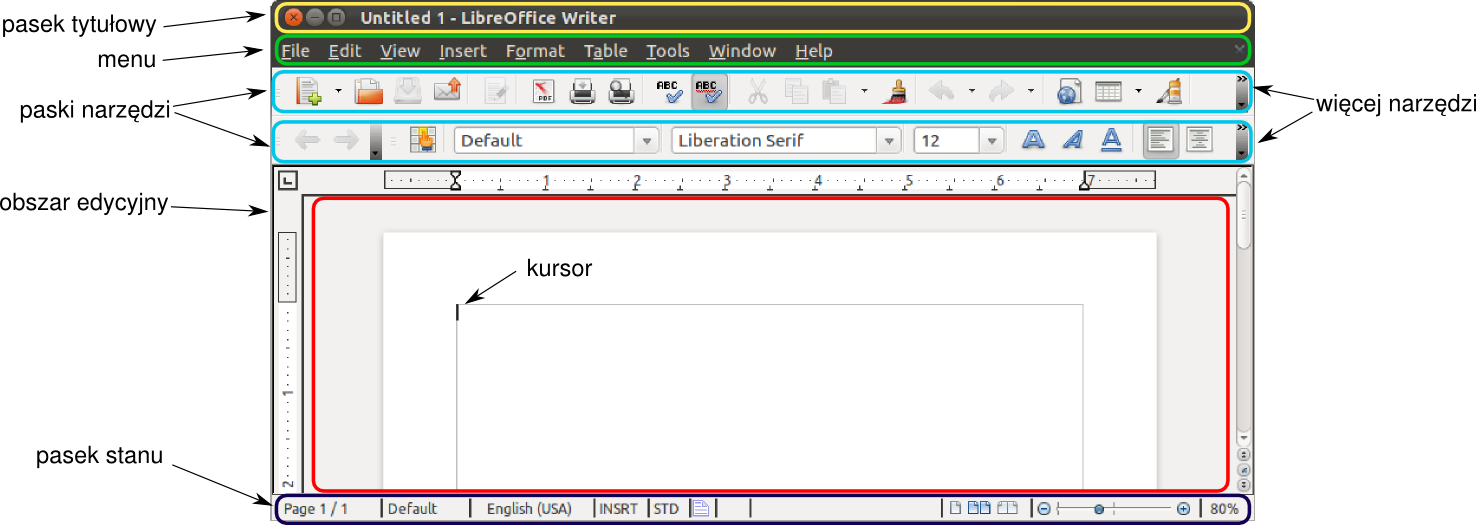This screenshot has width=1476, height=525.
Task: Open the New document type dropdown arrow
Action: click(338, 92)
